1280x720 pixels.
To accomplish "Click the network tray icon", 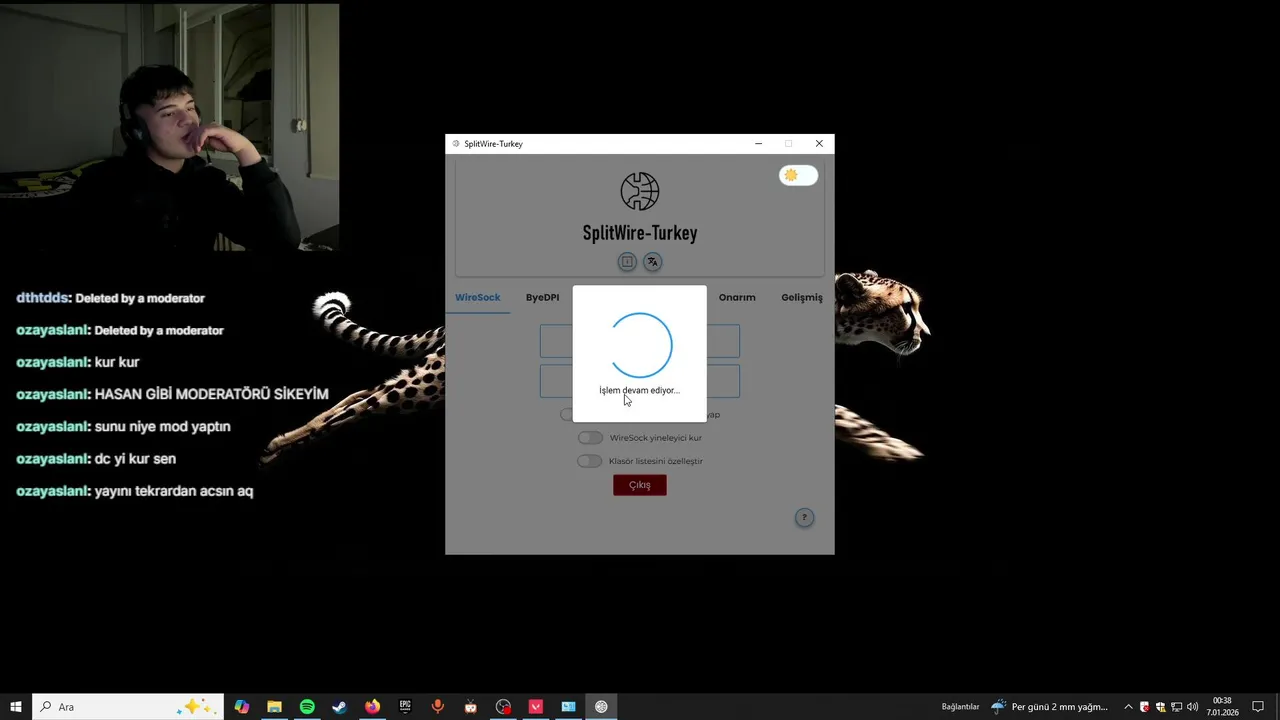I will click(1176, 707).
